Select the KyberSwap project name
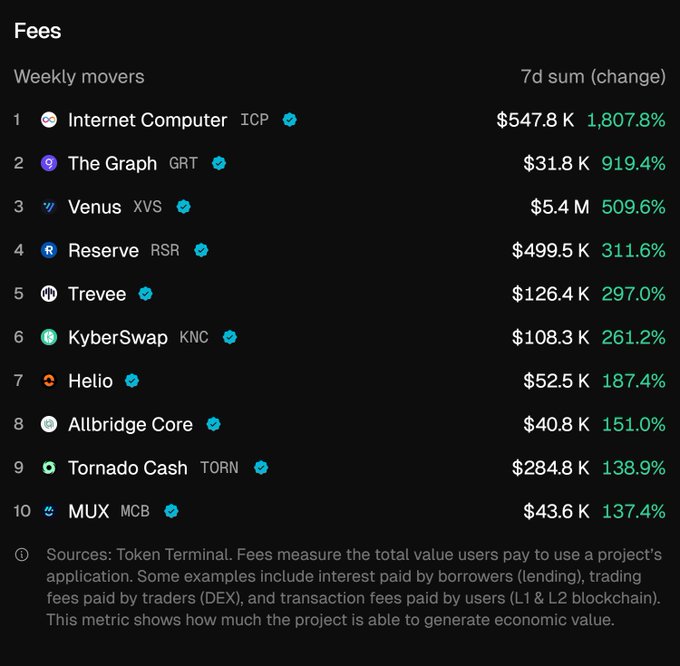The width and height of the screenshot is (680, 666). coord(117,337)
